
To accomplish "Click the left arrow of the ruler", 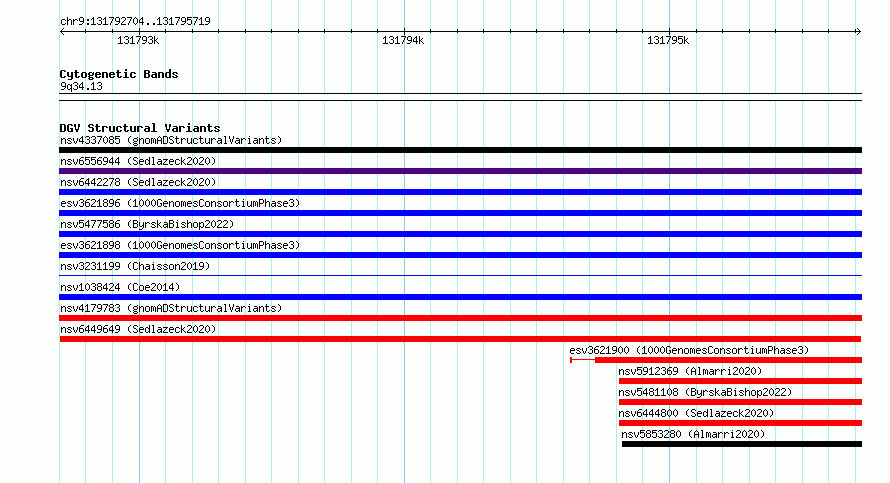I will point(62,32).
